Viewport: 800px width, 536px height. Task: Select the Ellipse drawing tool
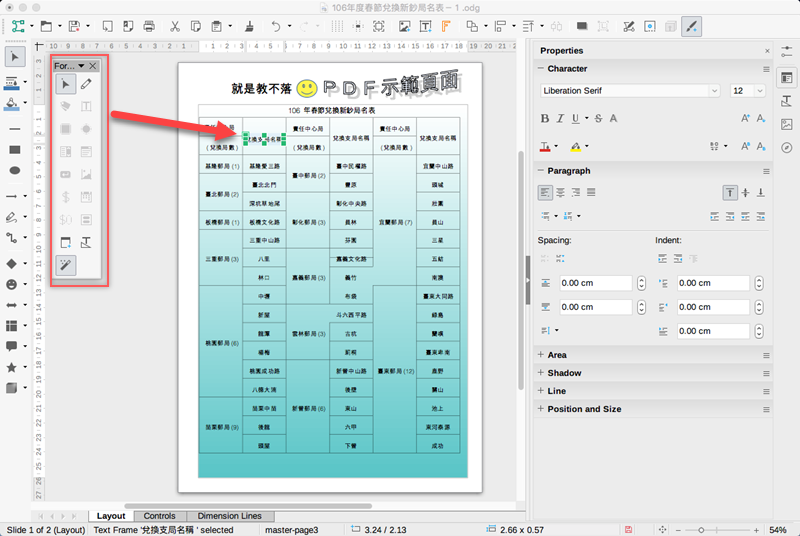(14, 171)
